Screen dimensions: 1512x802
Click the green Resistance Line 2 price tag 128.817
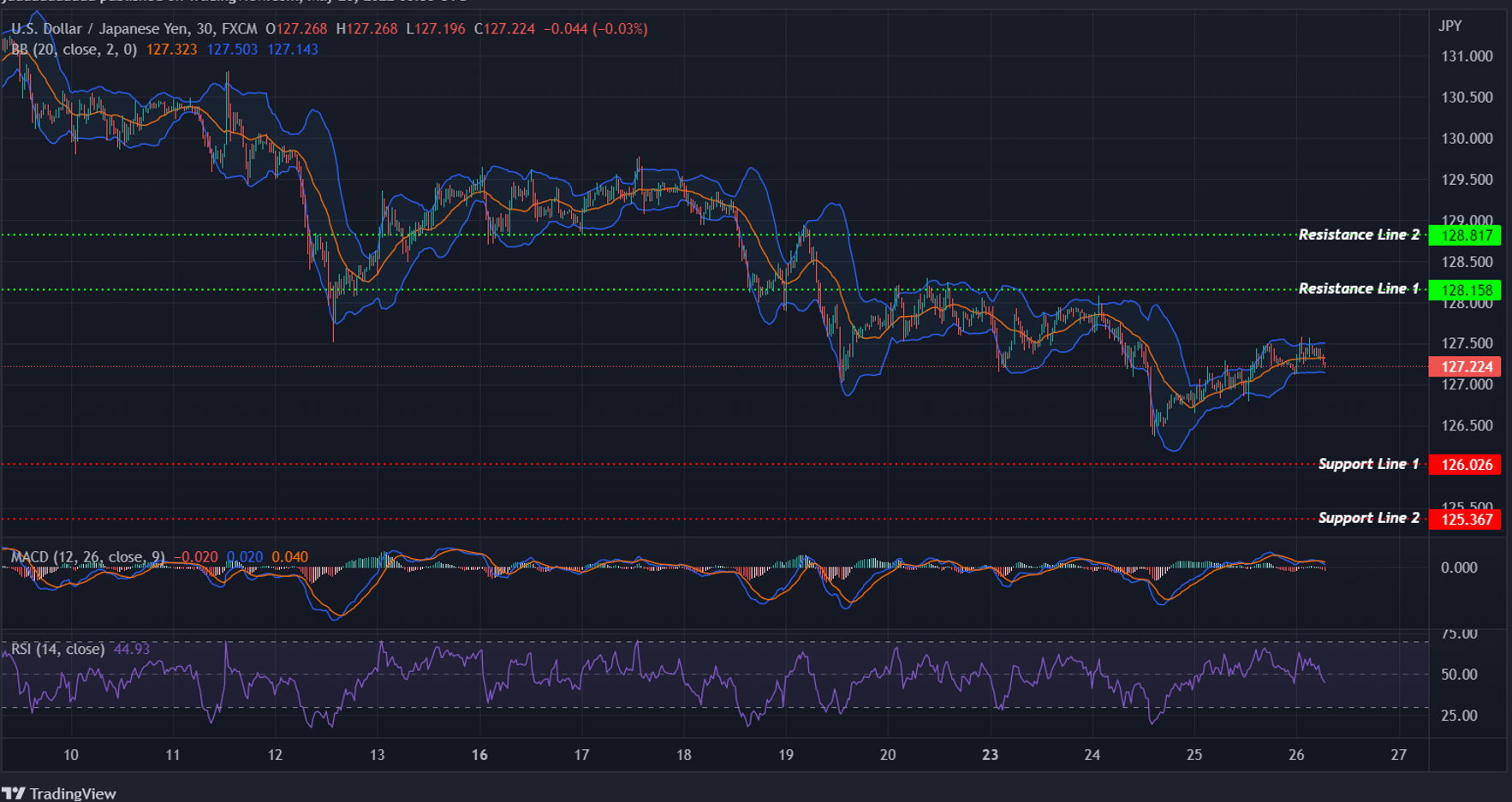coord(1464,235)
